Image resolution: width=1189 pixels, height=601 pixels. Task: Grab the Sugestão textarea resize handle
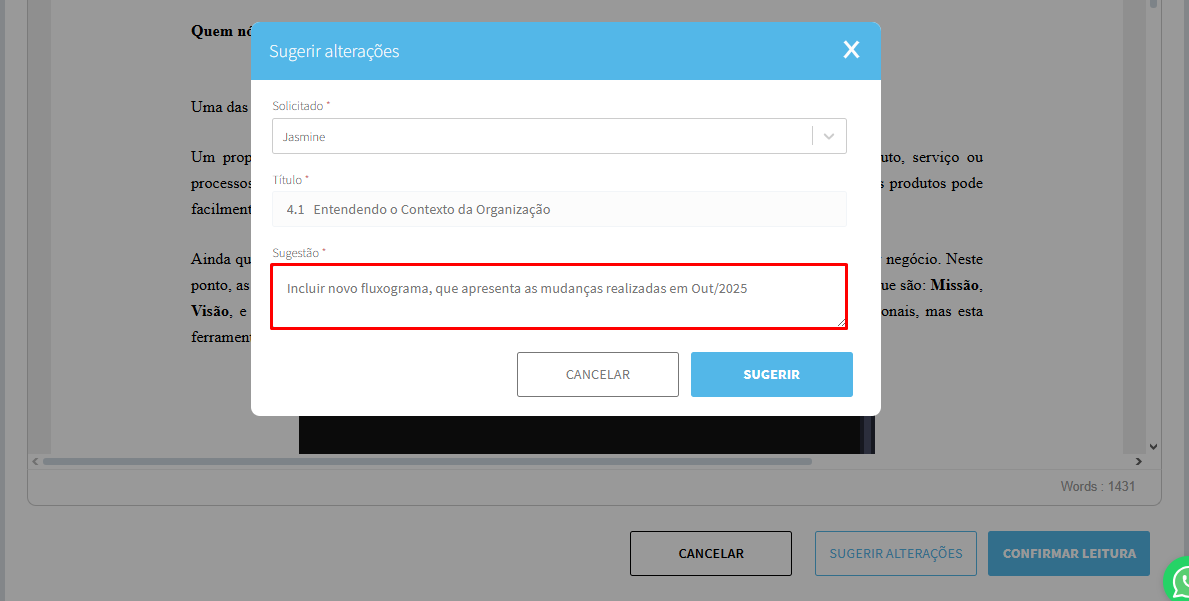tap(841, 322)
